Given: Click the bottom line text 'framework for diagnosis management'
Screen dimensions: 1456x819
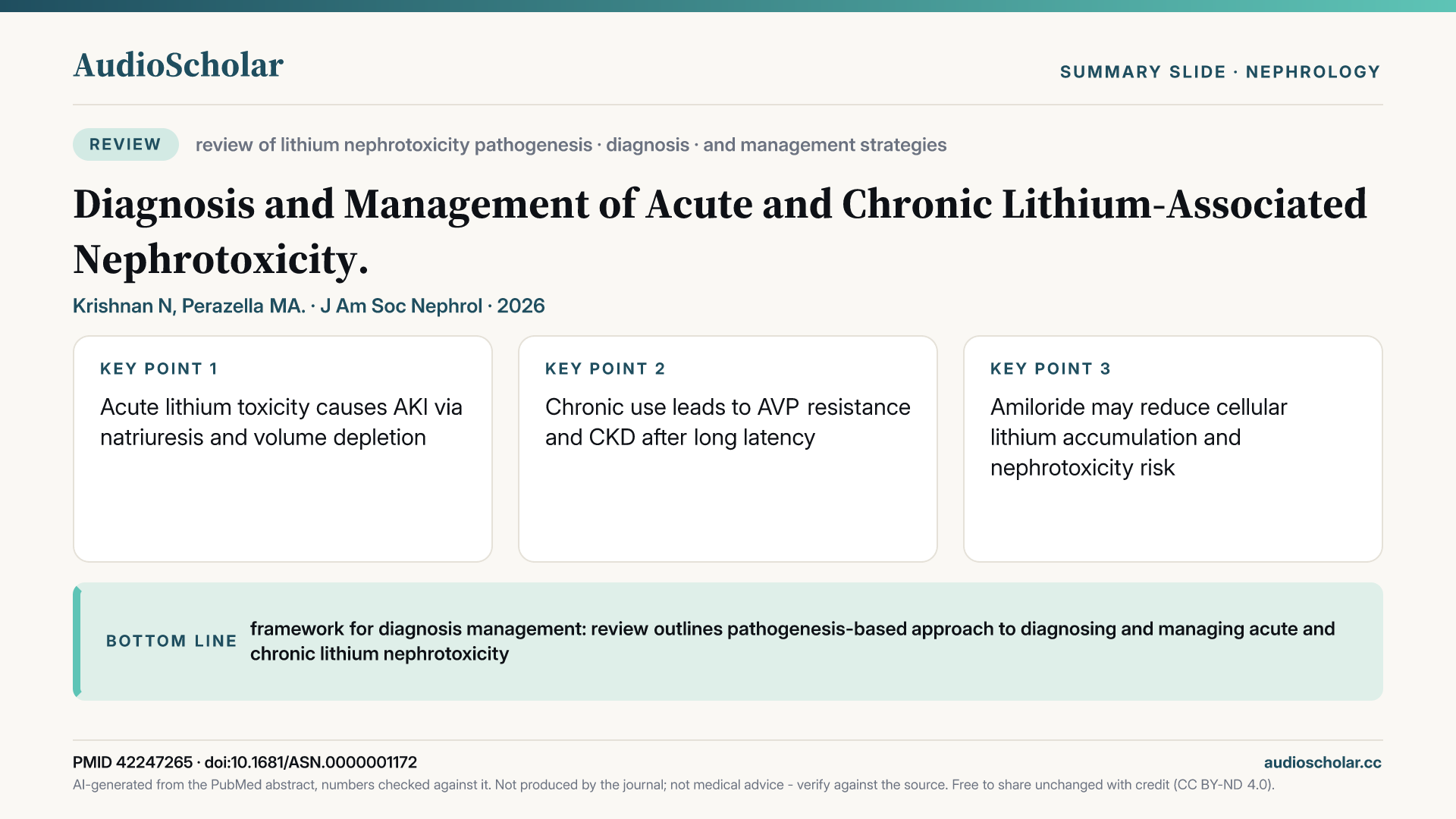Looking at the screenshot, I should [x=792, y=642].
